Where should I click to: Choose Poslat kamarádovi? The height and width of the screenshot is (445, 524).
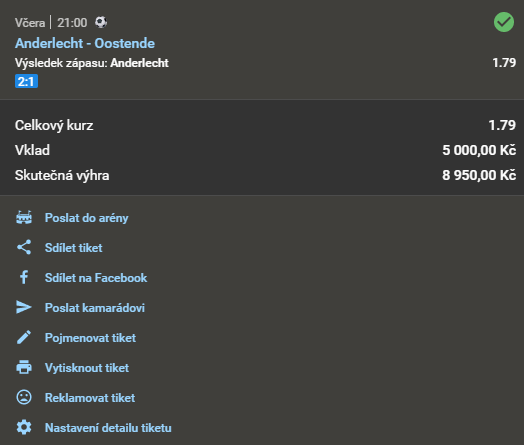click(95, 308)
